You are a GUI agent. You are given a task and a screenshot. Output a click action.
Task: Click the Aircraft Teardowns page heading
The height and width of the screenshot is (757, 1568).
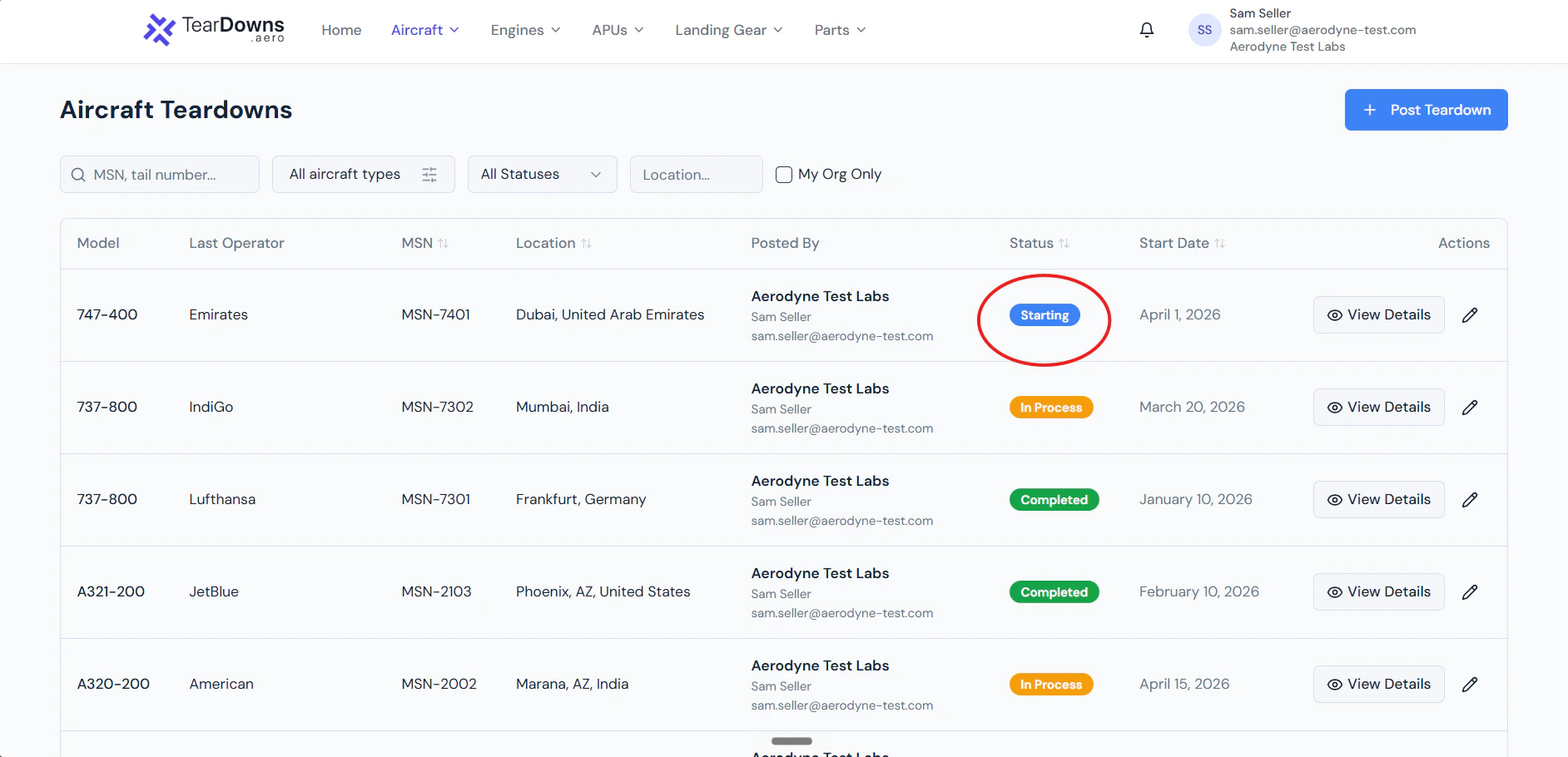176,110
